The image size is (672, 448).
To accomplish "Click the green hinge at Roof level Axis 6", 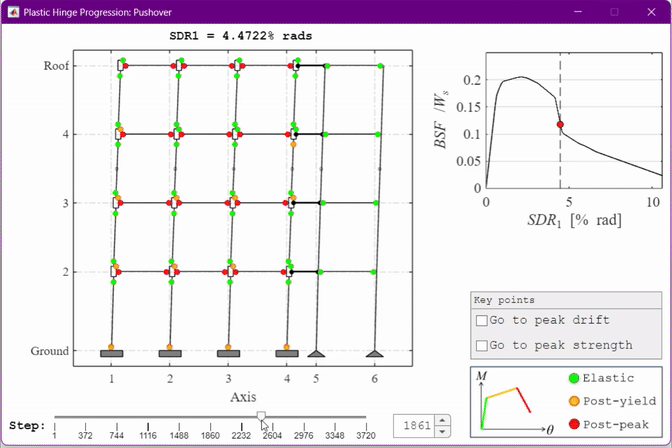I will click(x=381, y=66).
